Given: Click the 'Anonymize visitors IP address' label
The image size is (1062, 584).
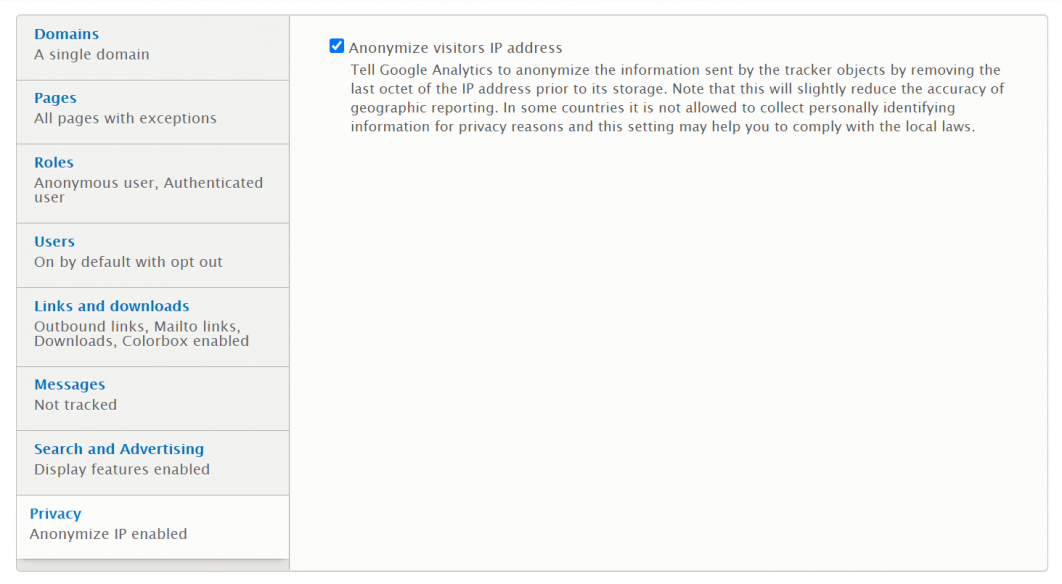Looking at the screenshot, I should pos(455,48).
